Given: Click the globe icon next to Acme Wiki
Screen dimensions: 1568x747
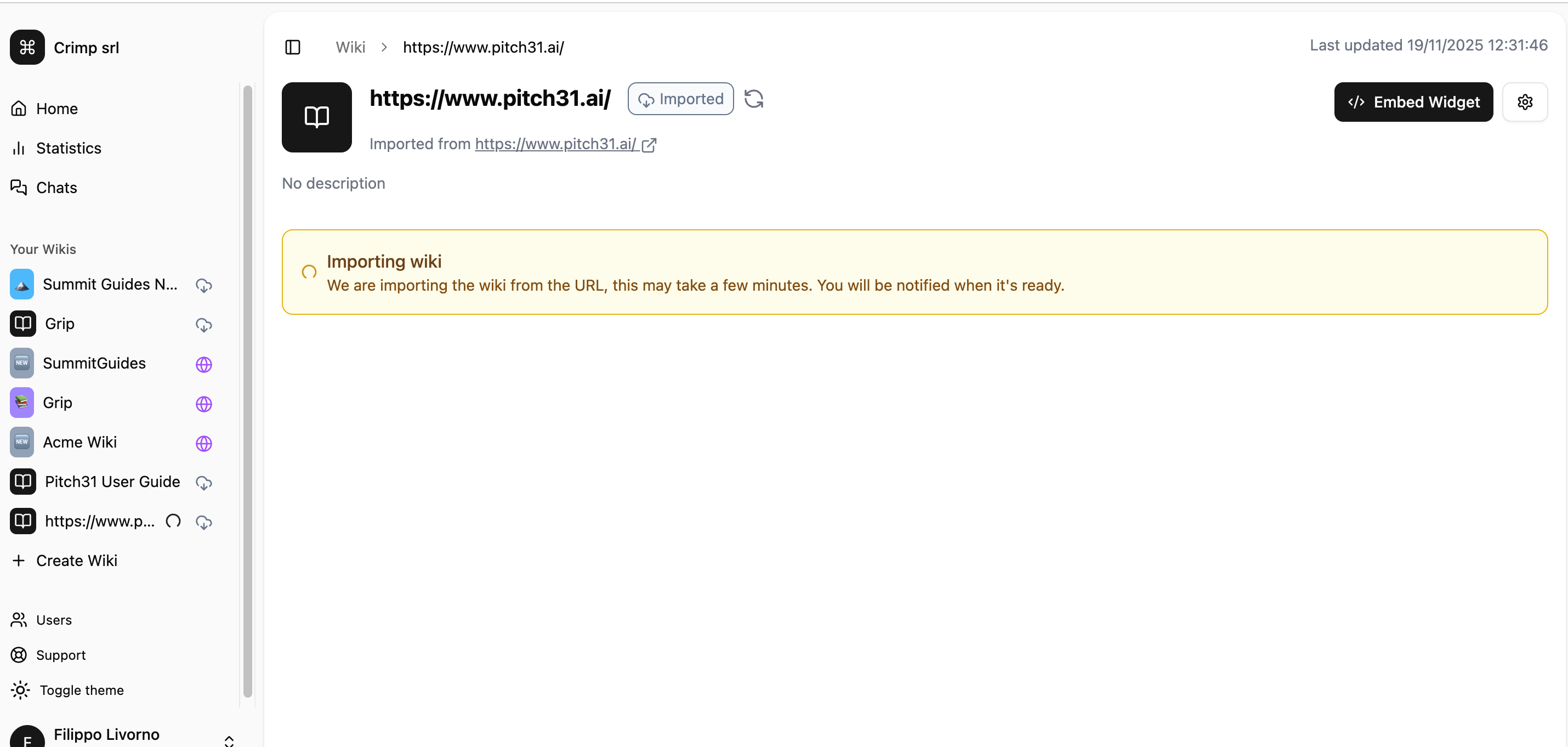Looking at the screenshot, I should click(x=204, y=443).
